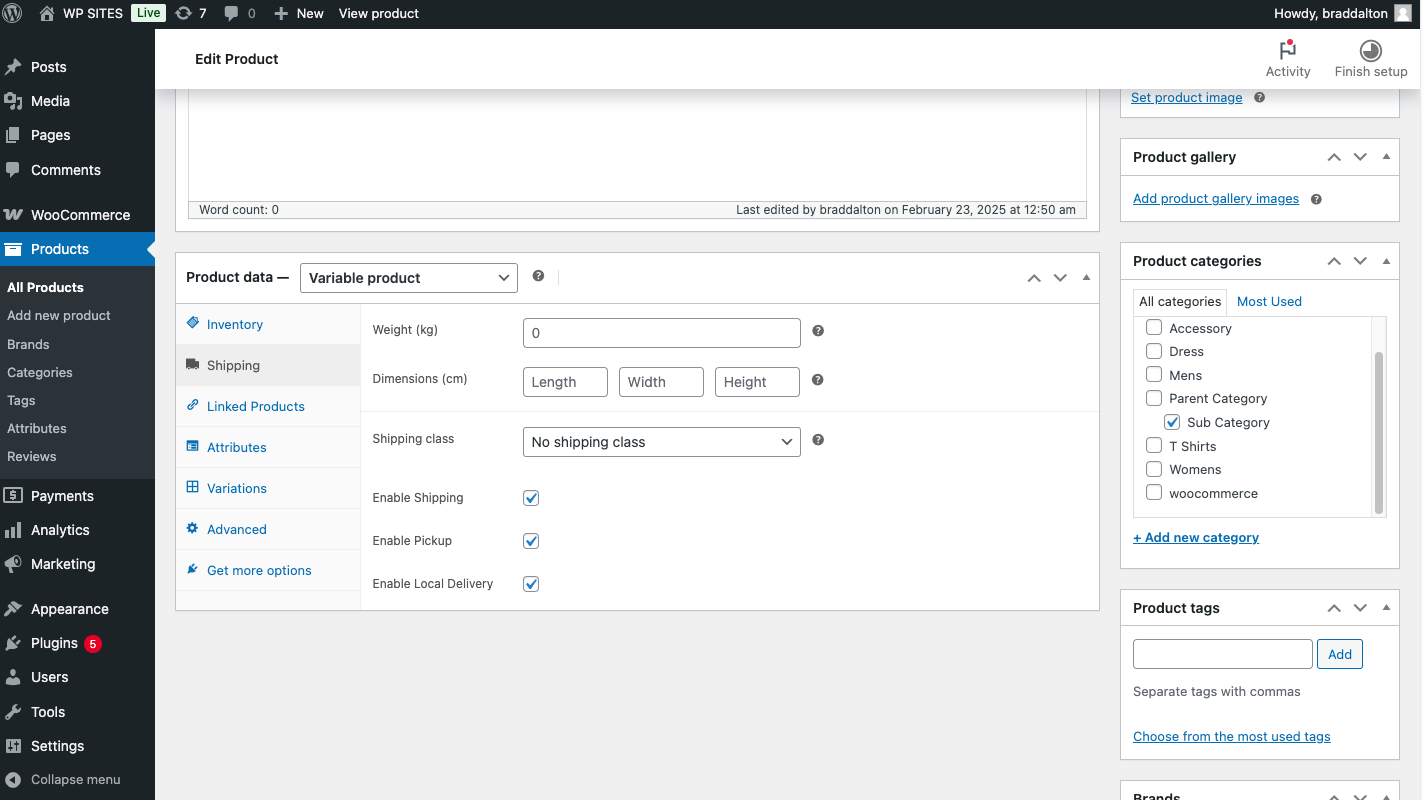This screenshot has height=800, width=1423.
Task: Click the Weight (kg) input field
Action: (661, 333)
